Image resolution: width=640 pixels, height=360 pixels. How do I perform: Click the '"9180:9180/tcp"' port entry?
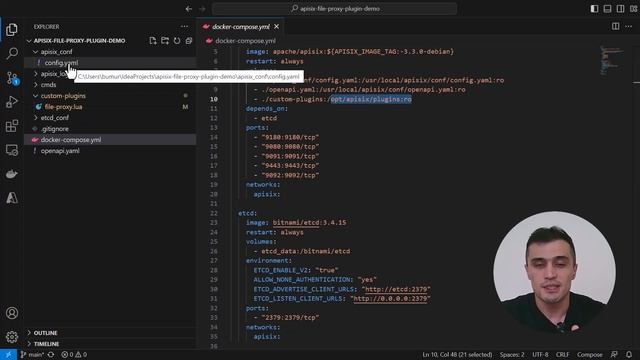(290, 138)
